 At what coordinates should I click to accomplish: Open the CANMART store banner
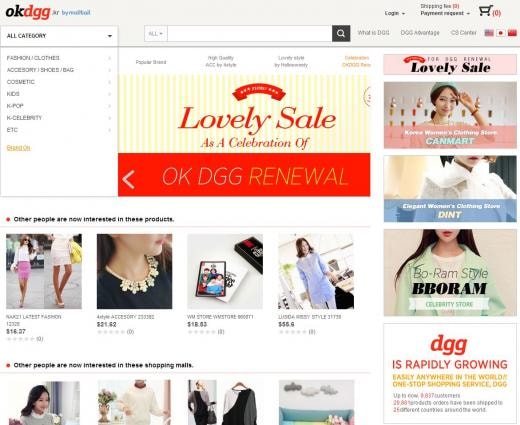pyautogui.click(x=450, y=115)
